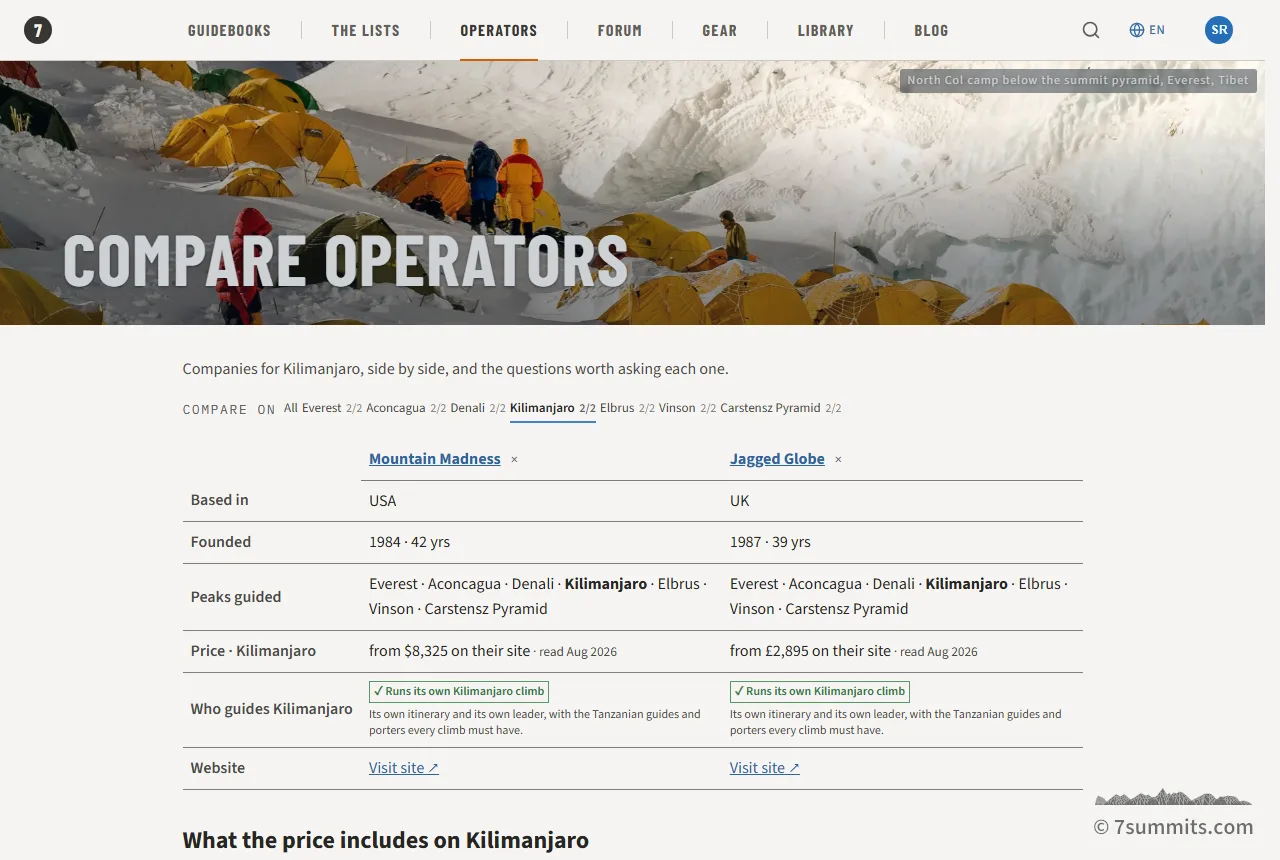
Task: Click the North Col camp hero photo
Action: 632,193
